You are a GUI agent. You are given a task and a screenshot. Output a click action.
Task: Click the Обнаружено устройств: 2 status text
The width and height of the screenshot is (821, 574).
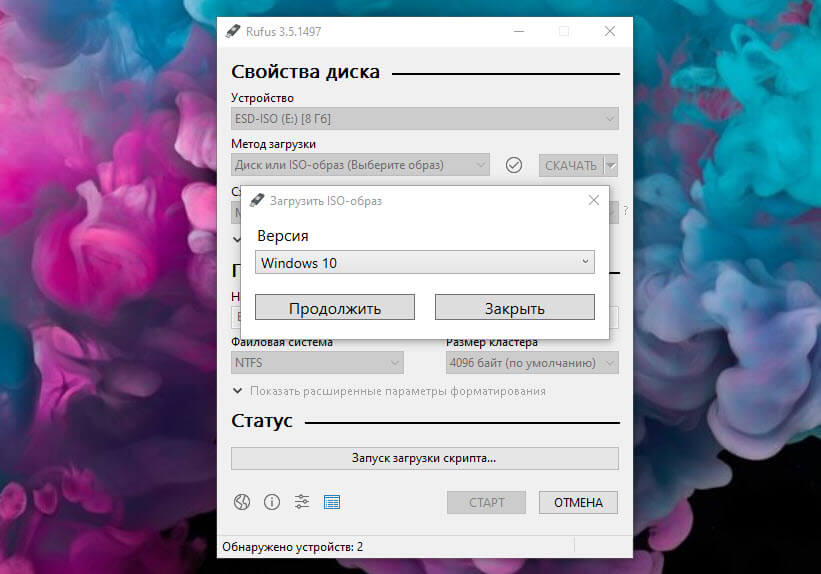[x=292, y=547]
